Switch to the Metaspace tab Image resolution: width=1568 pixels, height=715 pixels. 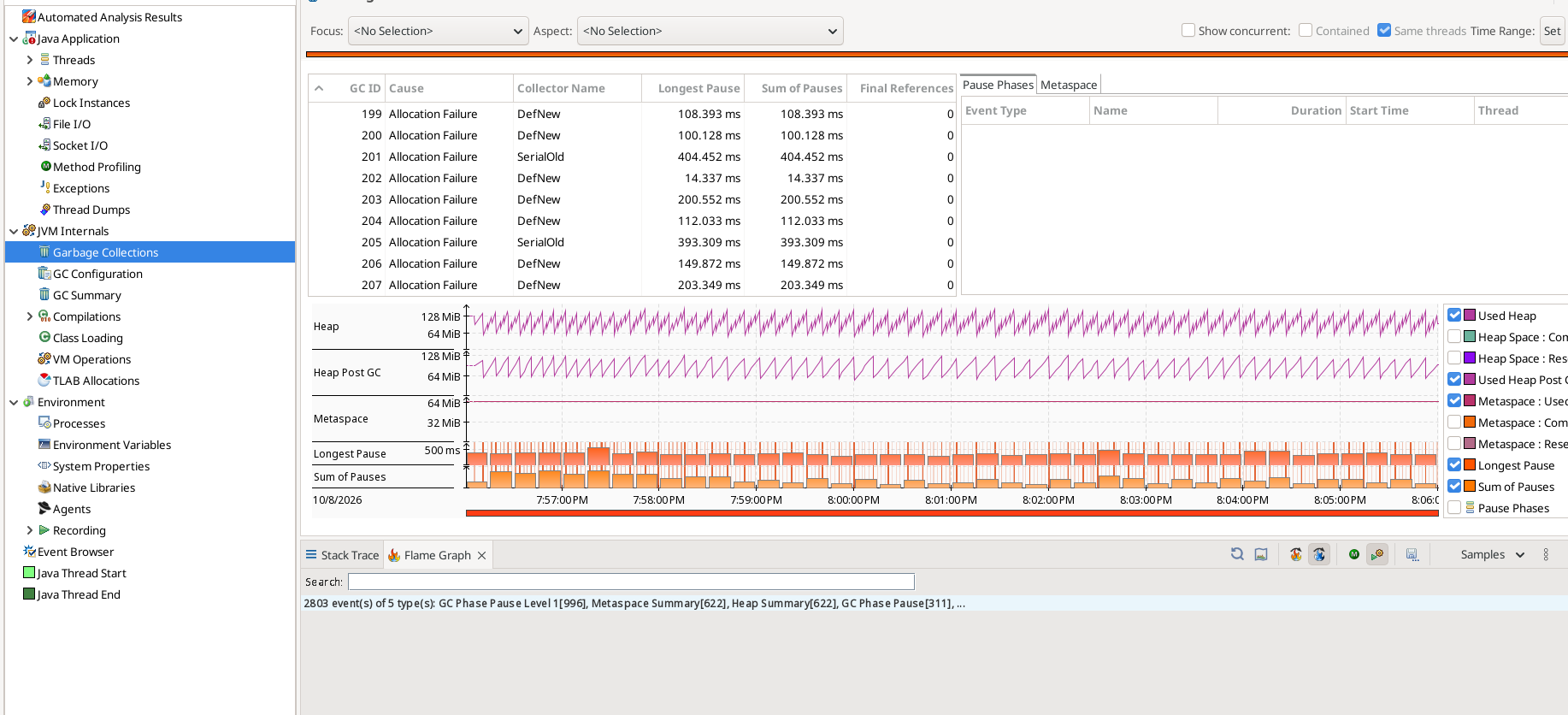(1069, 85)
